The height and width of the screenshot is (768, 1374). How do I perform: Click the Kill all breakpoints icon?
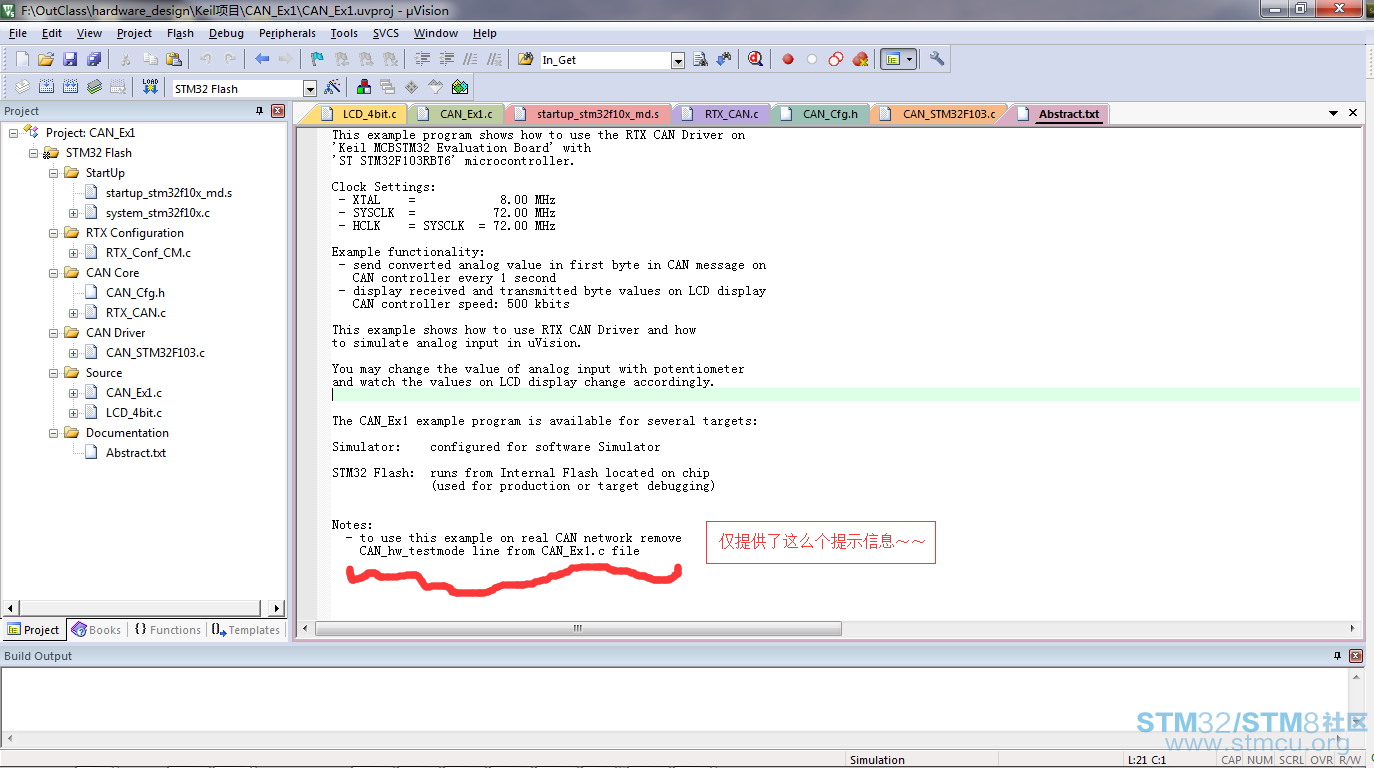860,59
